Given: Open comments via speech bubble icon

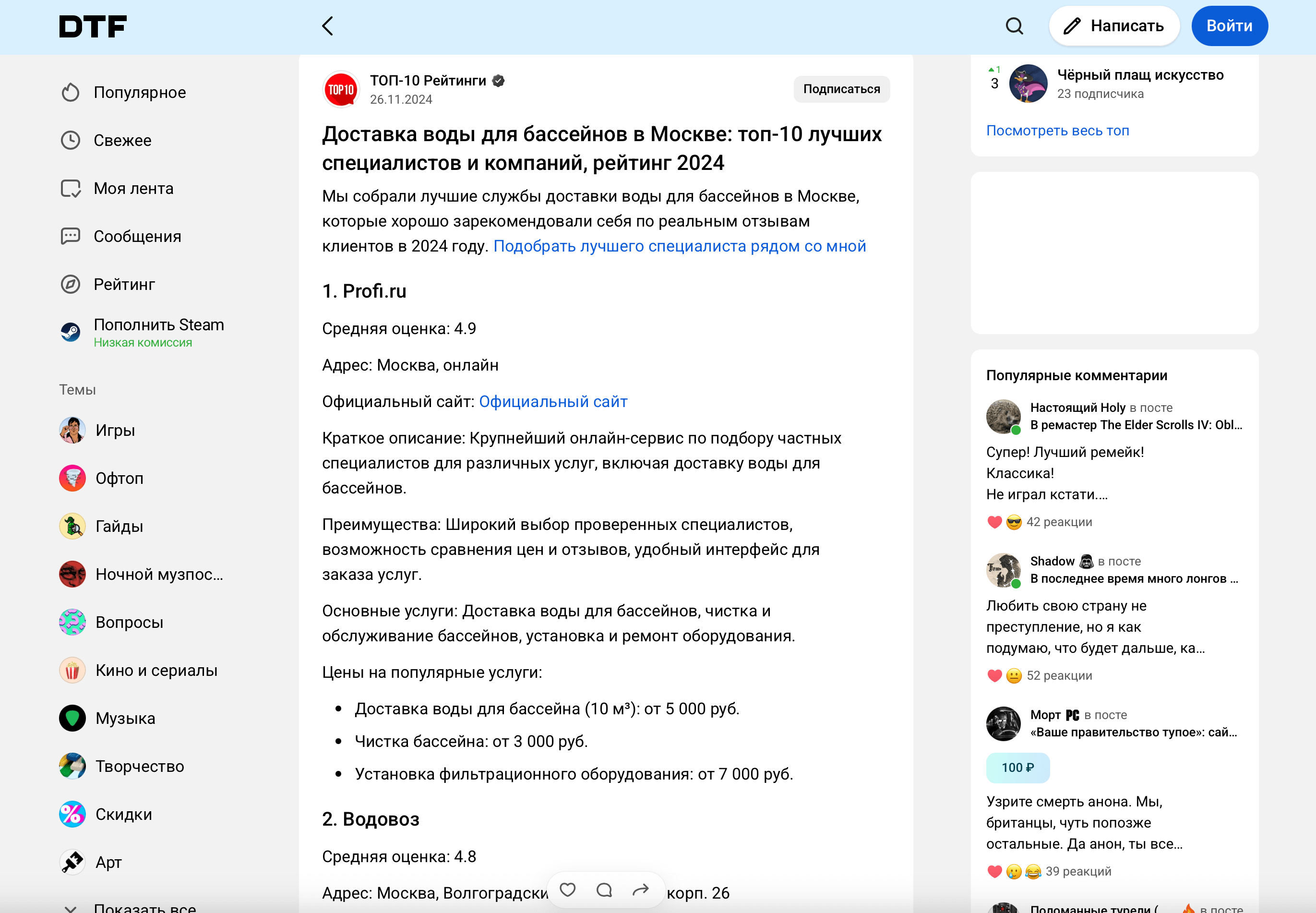Looking at the screenshot, I should [605, 889].
